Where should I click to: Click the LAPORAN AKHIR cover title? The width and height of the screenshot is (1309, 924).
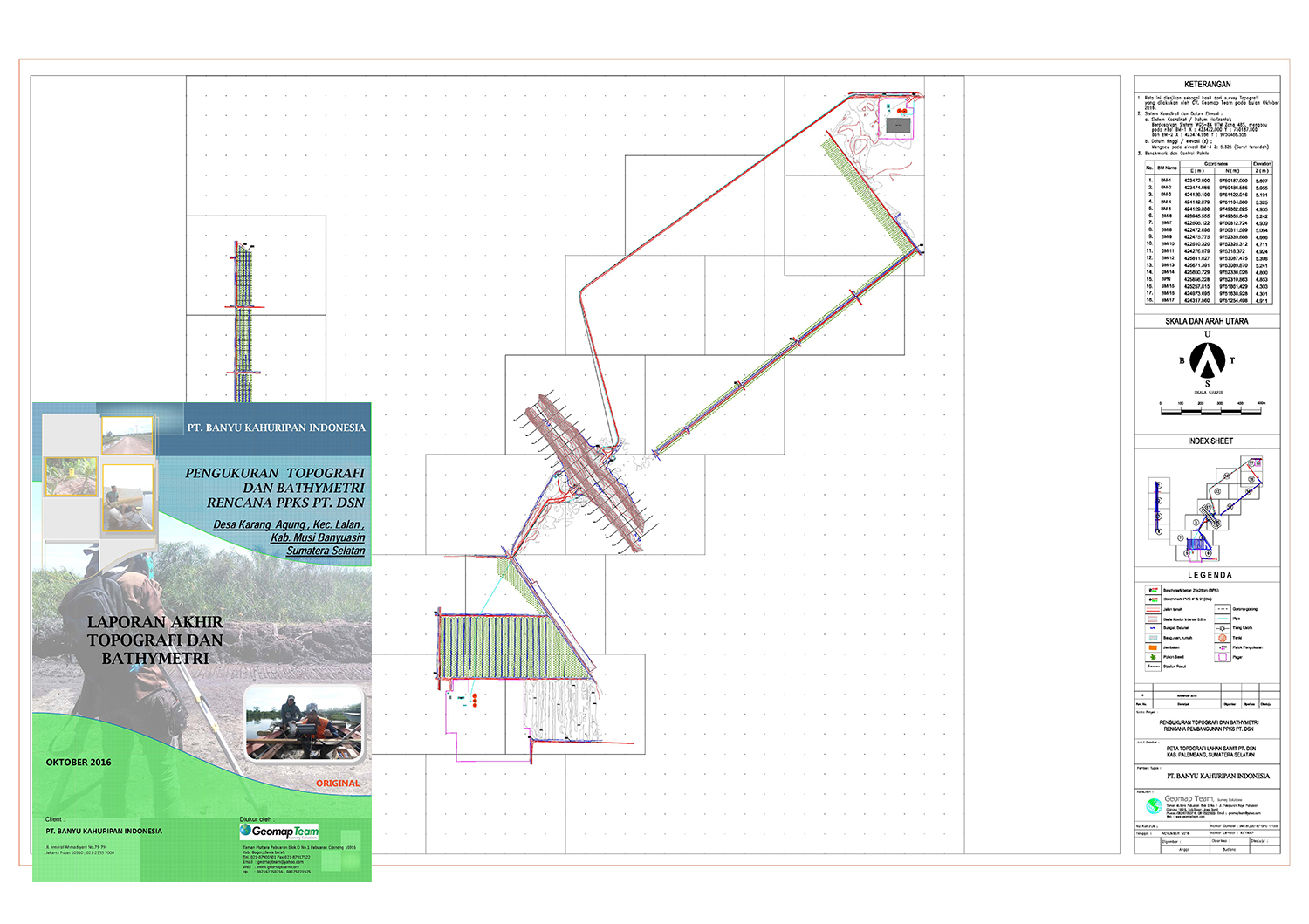pos(154,640)
